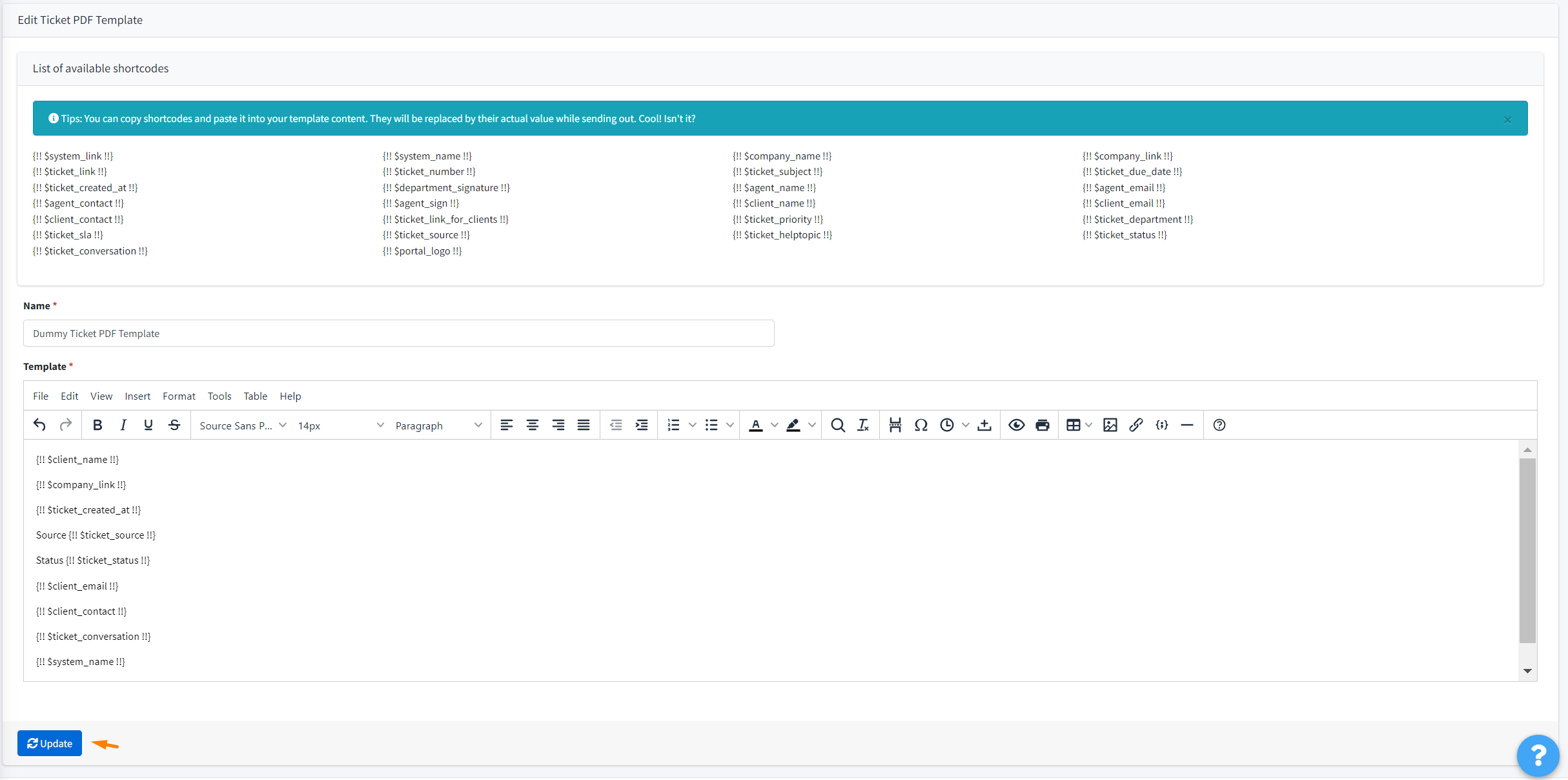Expand the Paragraph block format dropdown
This screenshot has height=780, width=1568.
click(438, 426)
